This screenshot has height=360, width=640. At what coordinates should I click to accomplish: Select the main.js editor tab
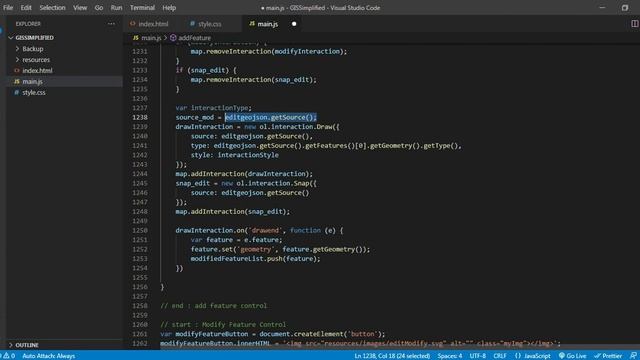pyautogui.click(x=267, y=24)
